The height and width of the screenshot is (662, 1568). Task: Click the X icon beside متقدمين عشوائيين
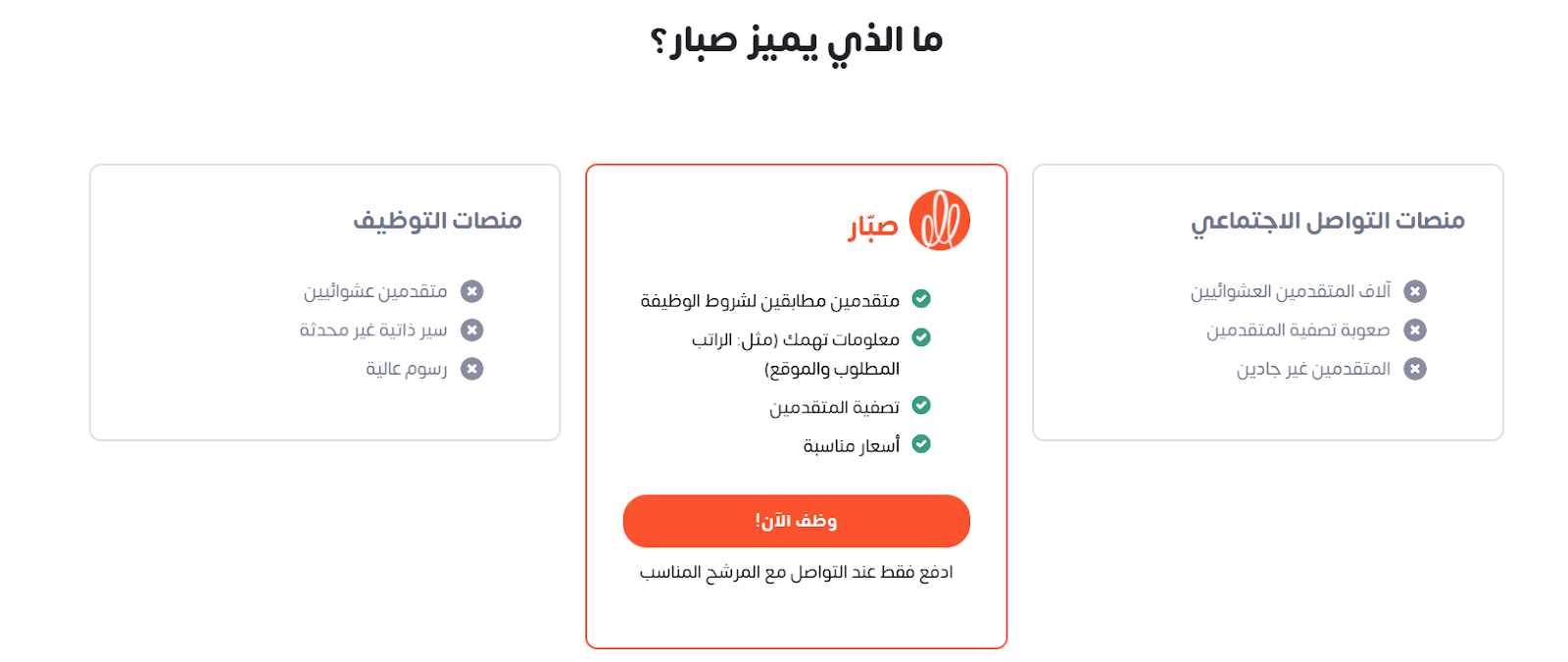click(471, 291)
